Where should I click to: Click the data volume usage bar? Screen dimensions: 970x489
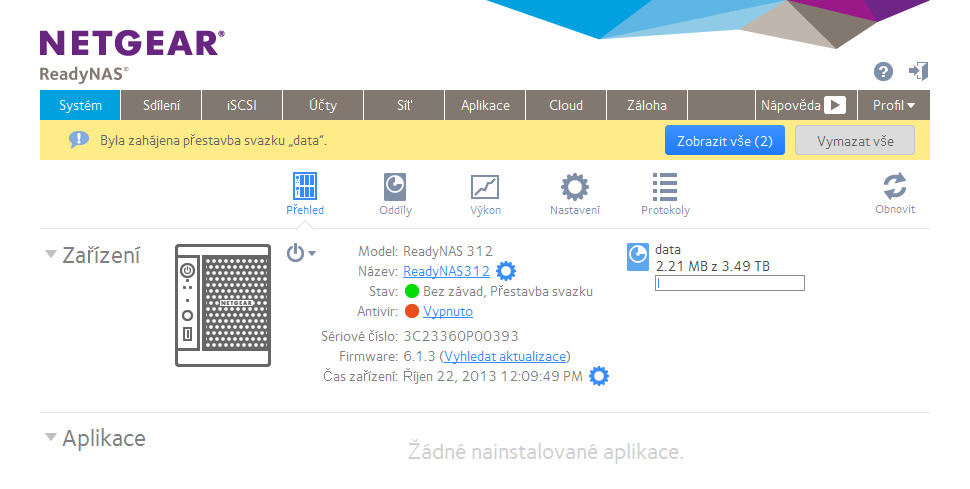730,283
